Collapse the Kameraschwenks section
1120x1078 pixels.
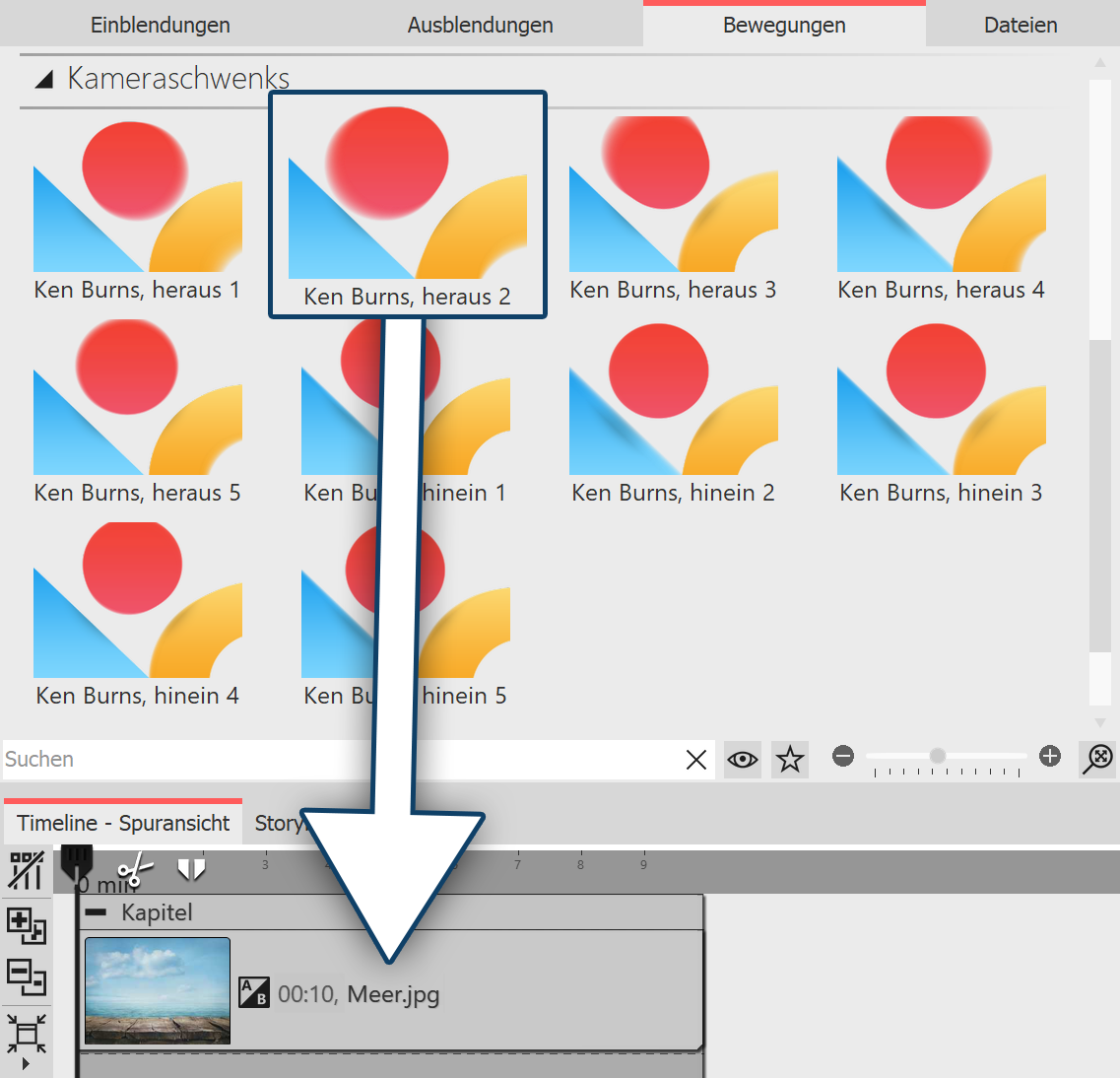(44, 79)
